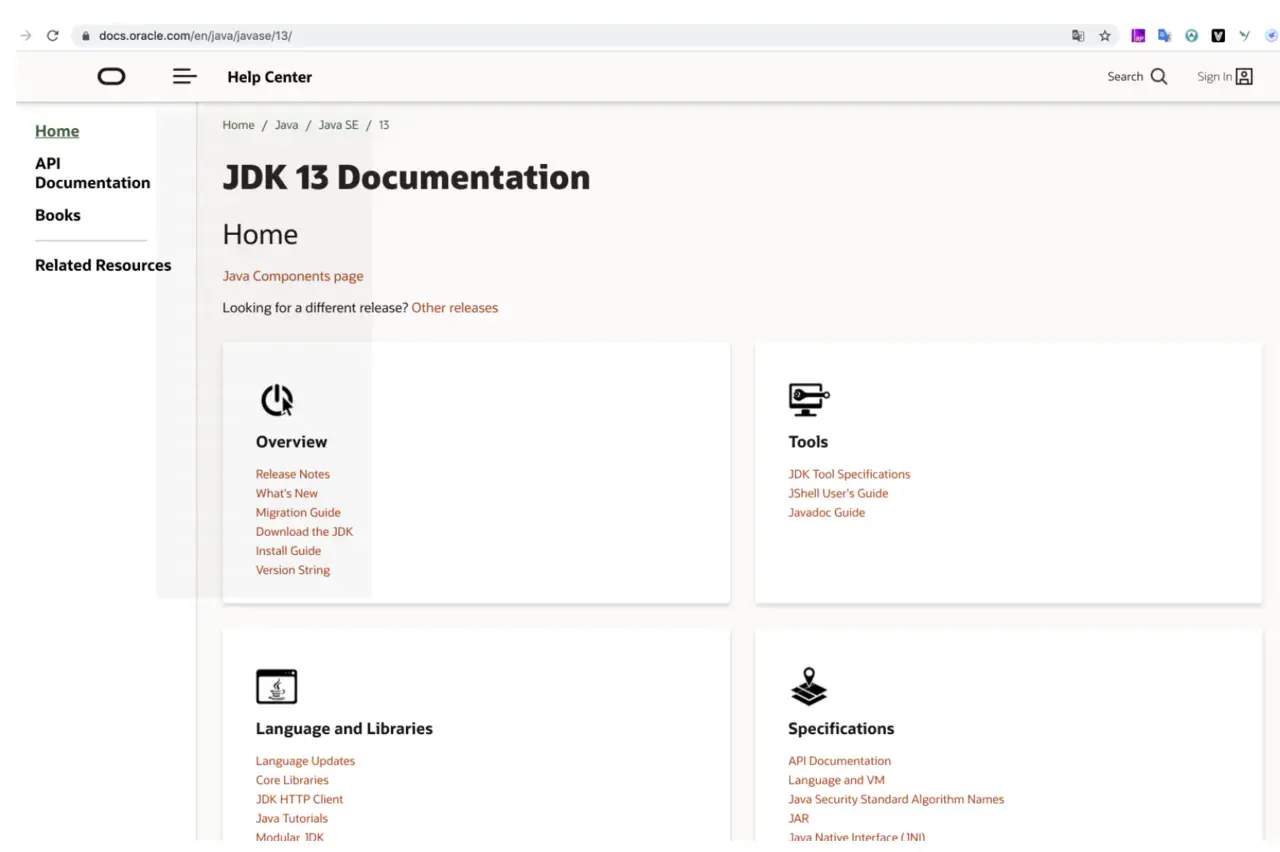Open Books in the sidebar
Viewport: 1280px width, 852px height.
click(x=58, y=215)
